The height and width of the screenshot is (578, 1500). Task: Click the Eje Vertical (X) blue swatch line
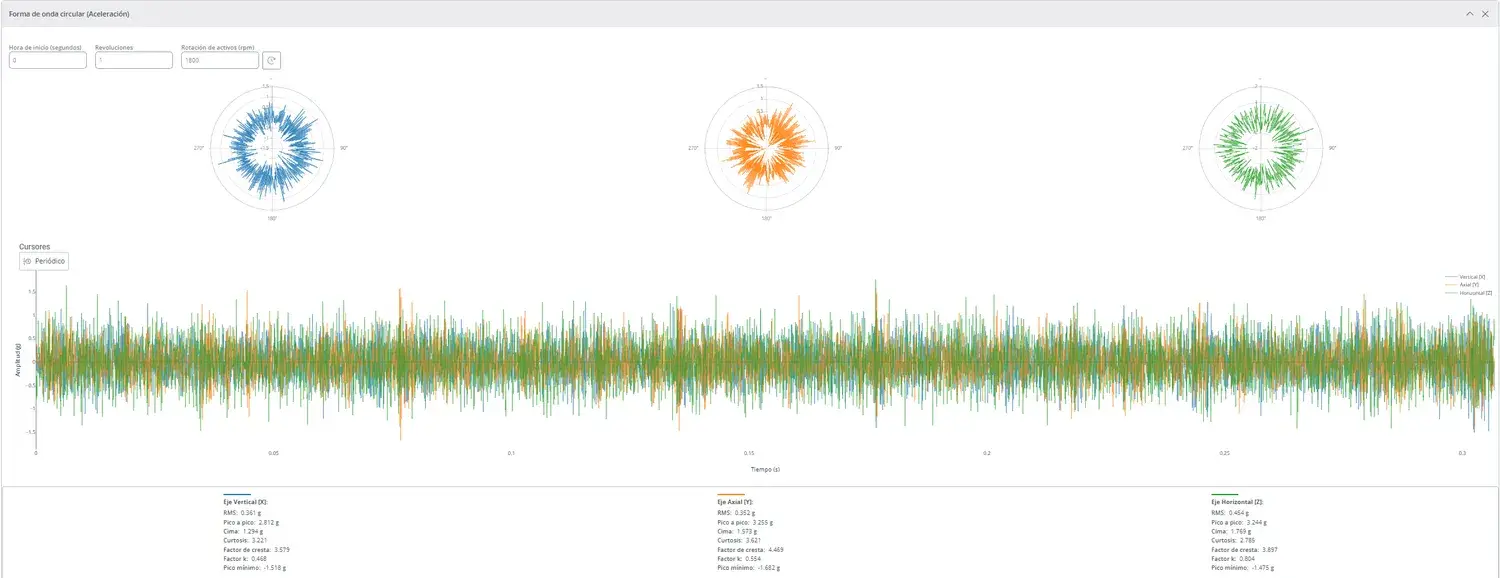click(237, 494)
